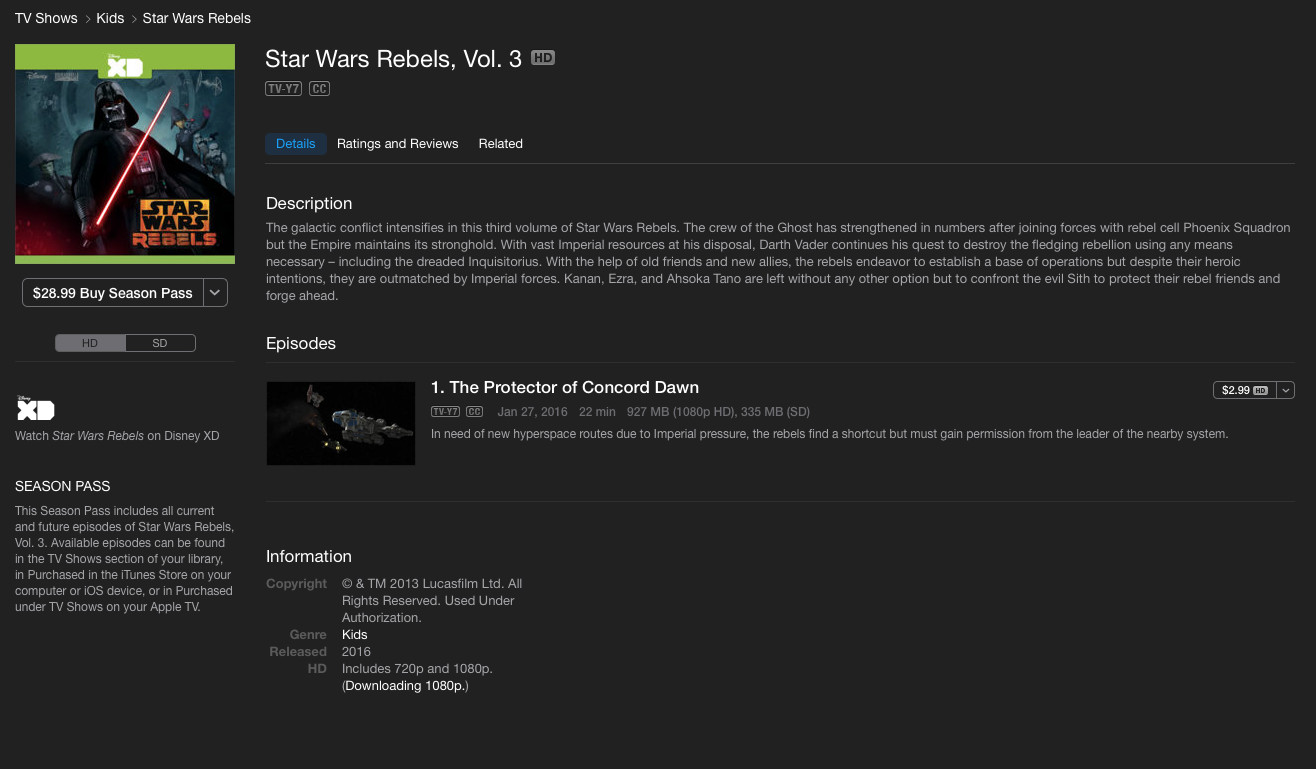Click the TV-Y7 rating badge under the title
This screenshot has width=1316, height=769.
pos(283,89)
